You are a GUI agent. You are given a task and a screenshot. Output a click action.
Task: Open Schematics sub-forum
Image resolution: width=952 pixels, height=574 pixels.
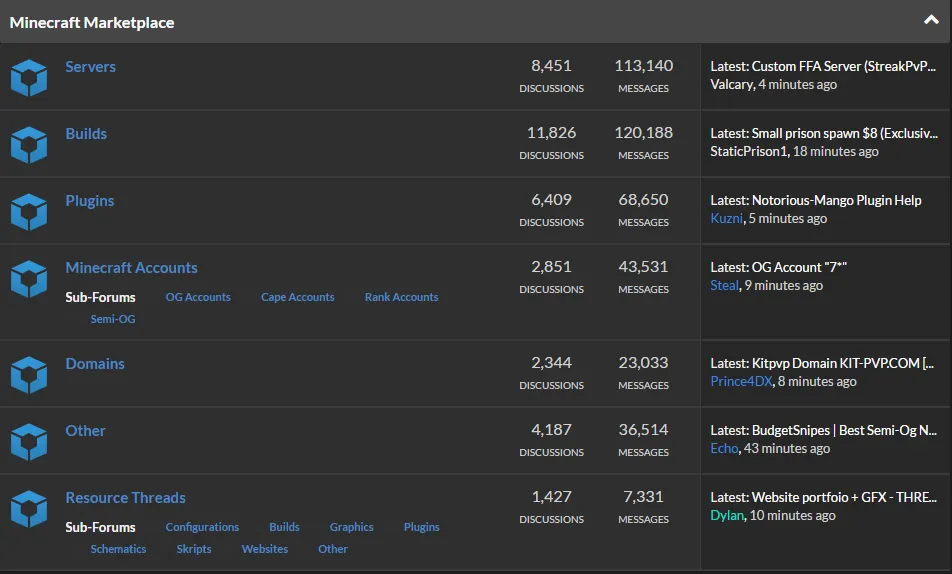118,549
